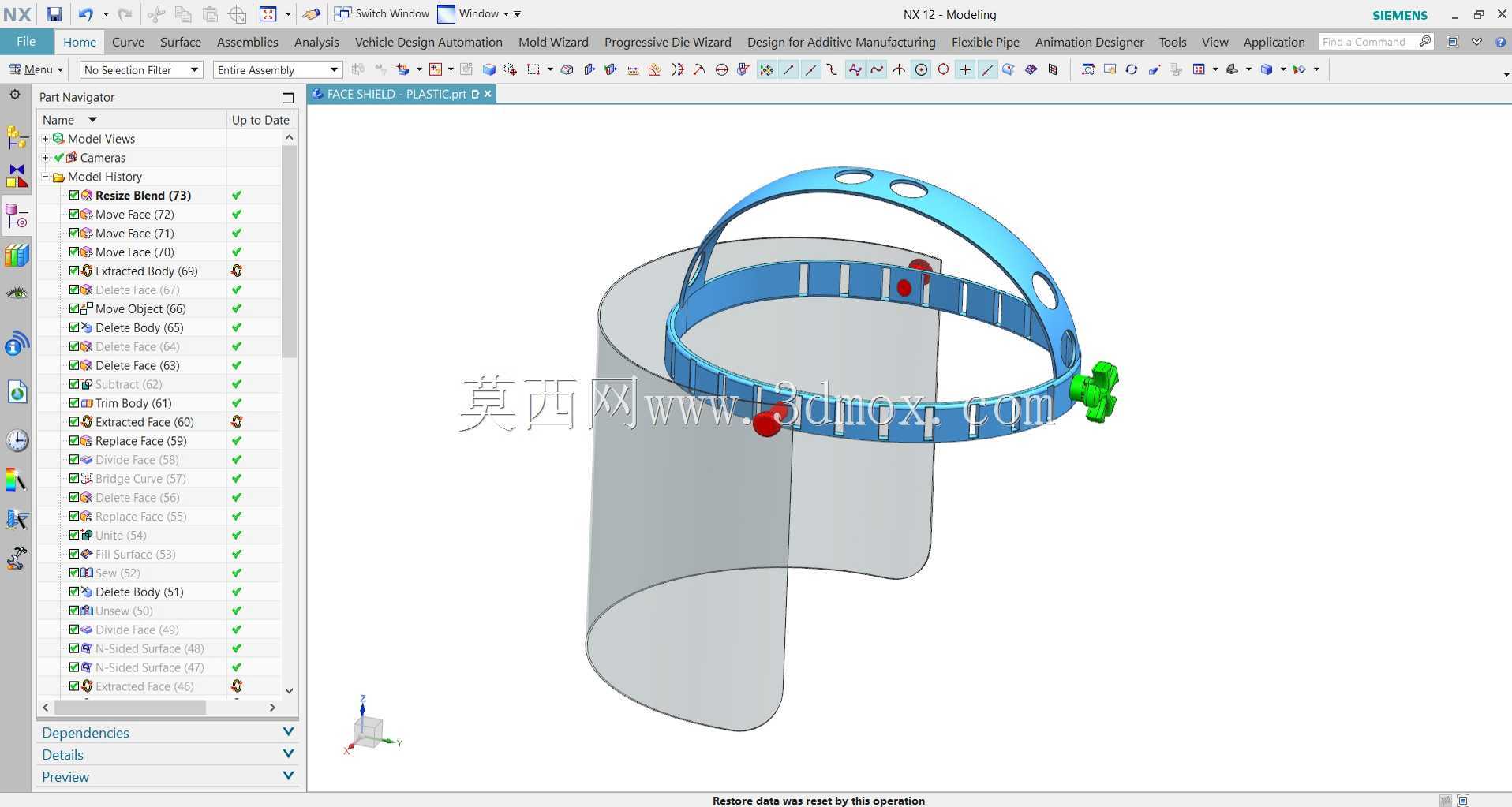Click the rectangle selection method icon
The width and height of the screenshot is (1512, 807).
(x=534, y=69)
